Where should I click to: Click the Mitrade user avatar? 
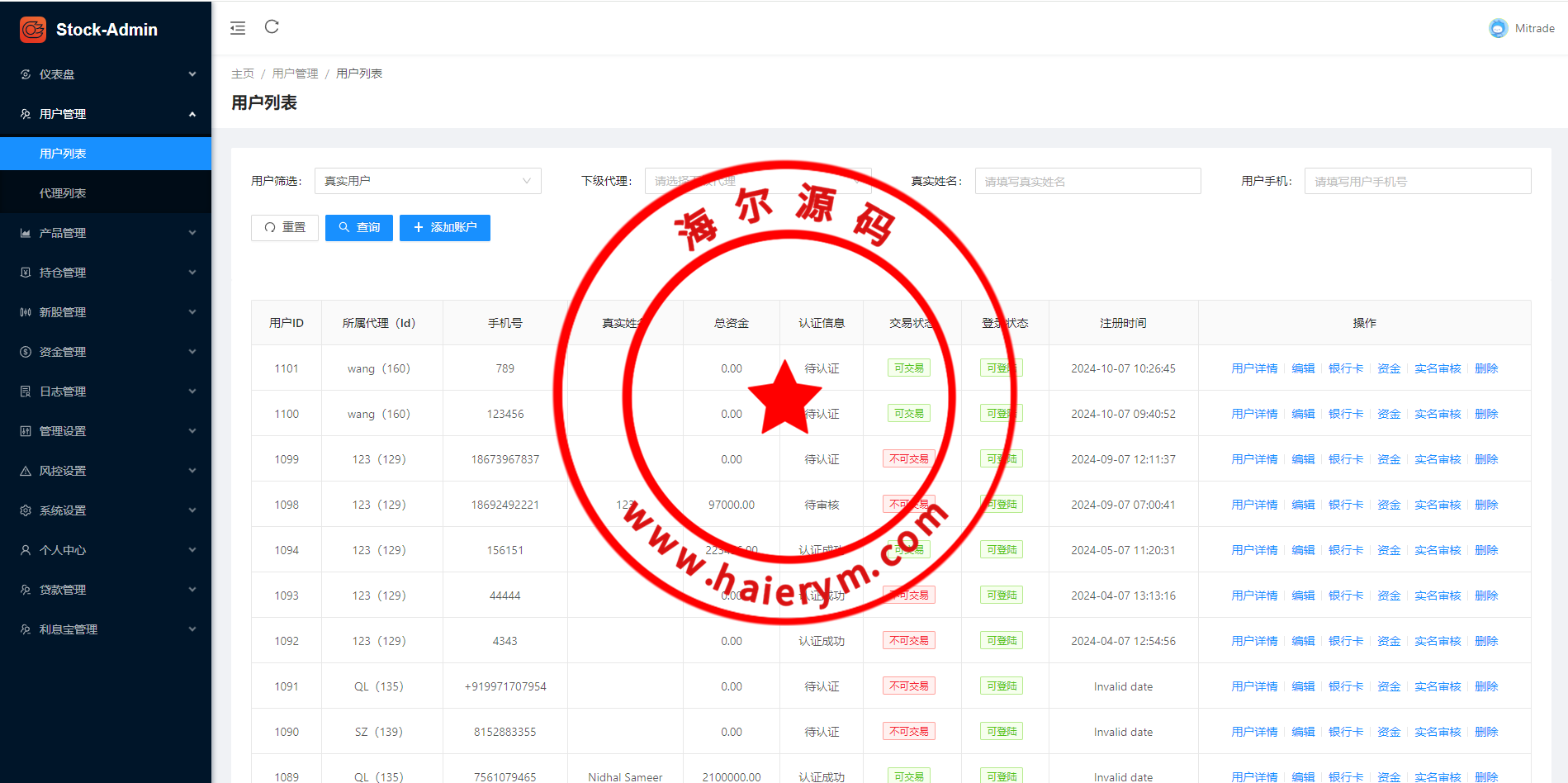click(x=1498, y=28)
